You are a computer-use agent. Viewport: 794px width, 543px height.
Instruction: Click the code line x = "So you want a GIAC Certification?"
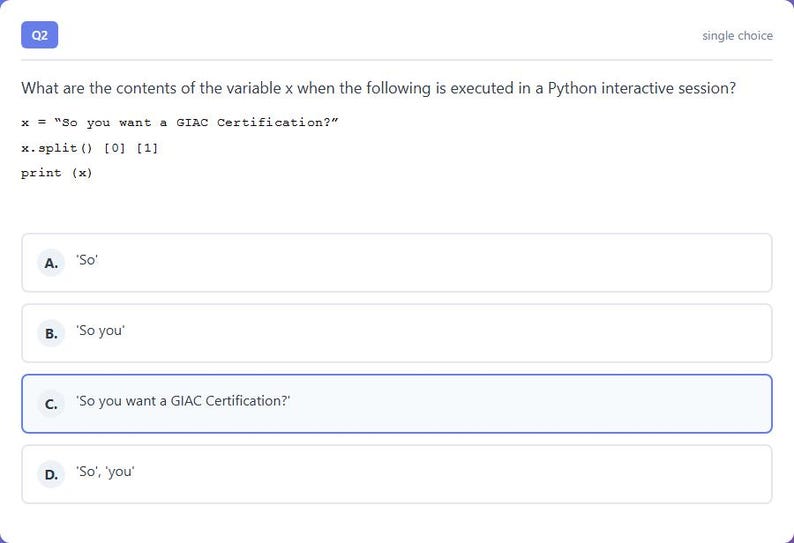click(180, 123)
